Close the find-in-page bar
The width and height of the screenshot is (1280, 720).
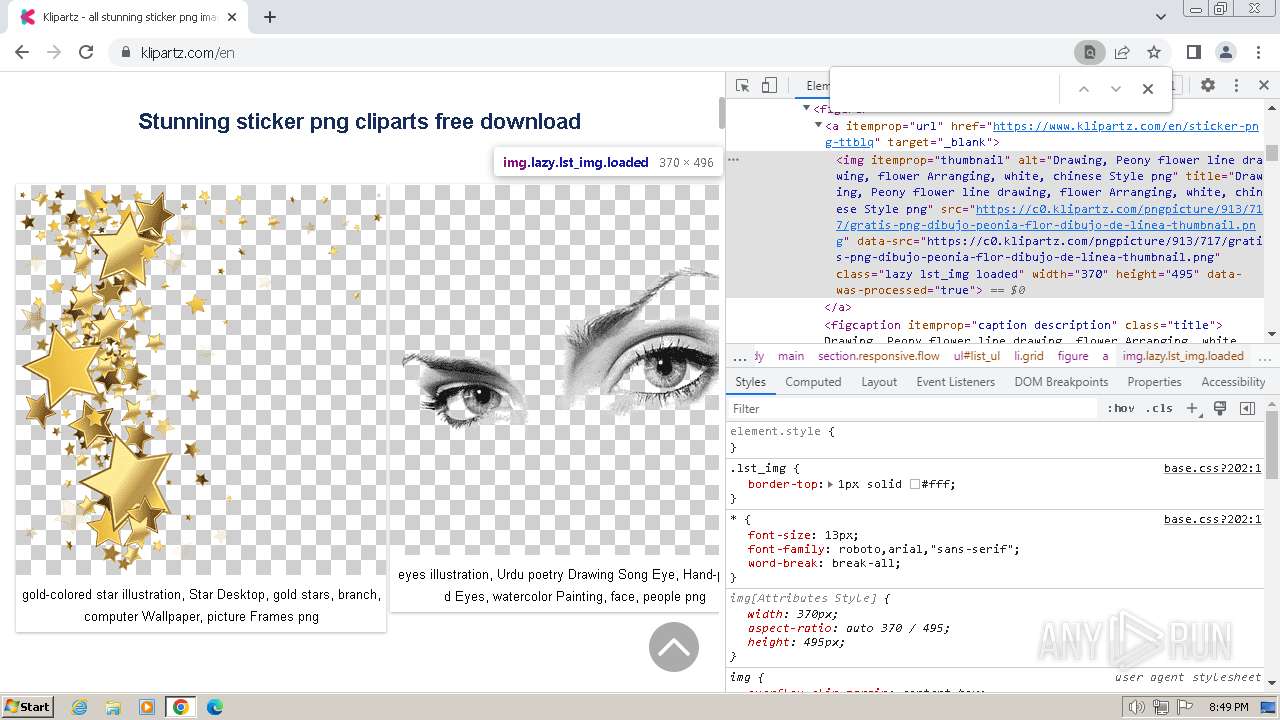(1148, 89)
